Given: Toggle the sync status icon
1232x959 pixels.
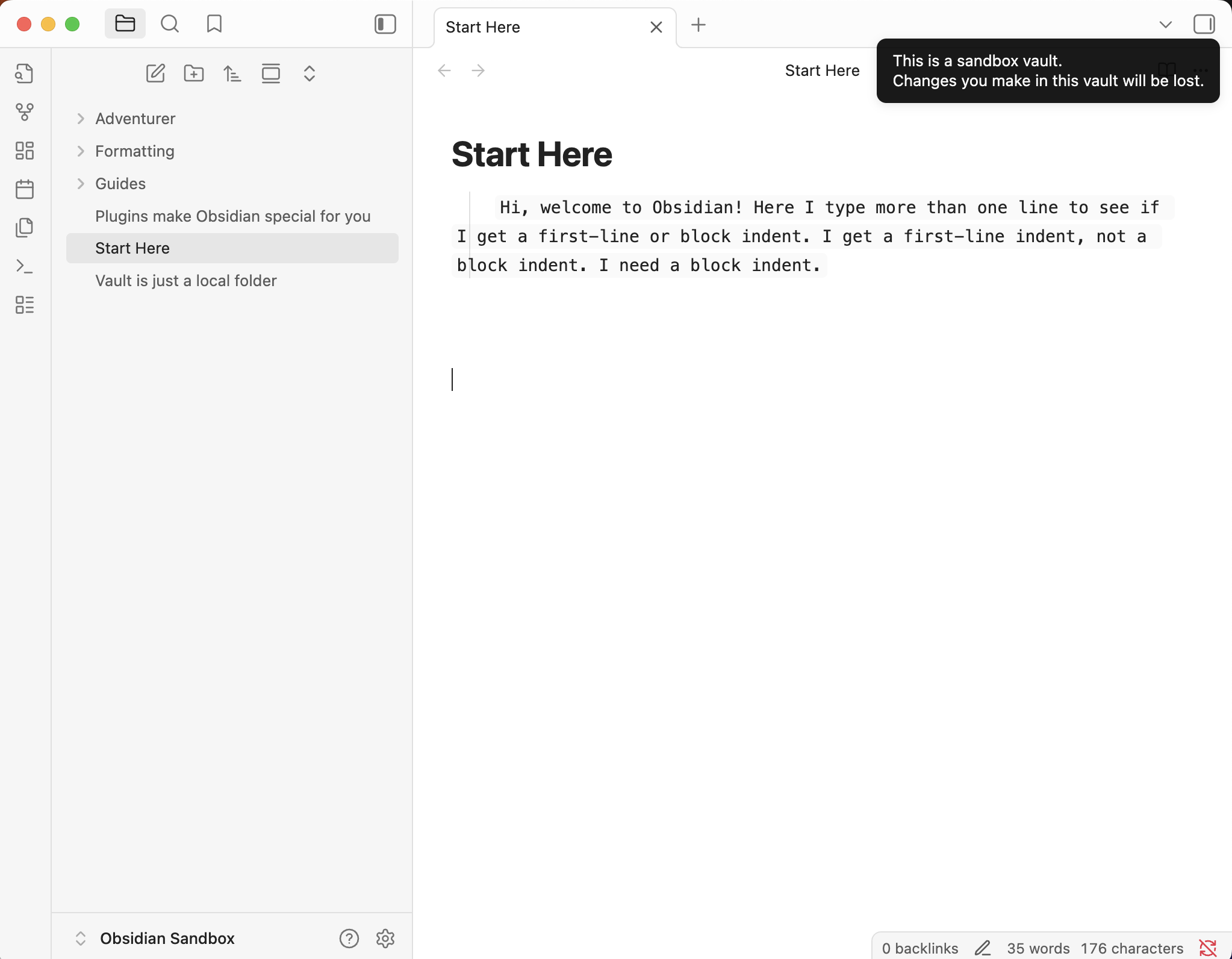Looking at the screenshot, I should 1208,948.
